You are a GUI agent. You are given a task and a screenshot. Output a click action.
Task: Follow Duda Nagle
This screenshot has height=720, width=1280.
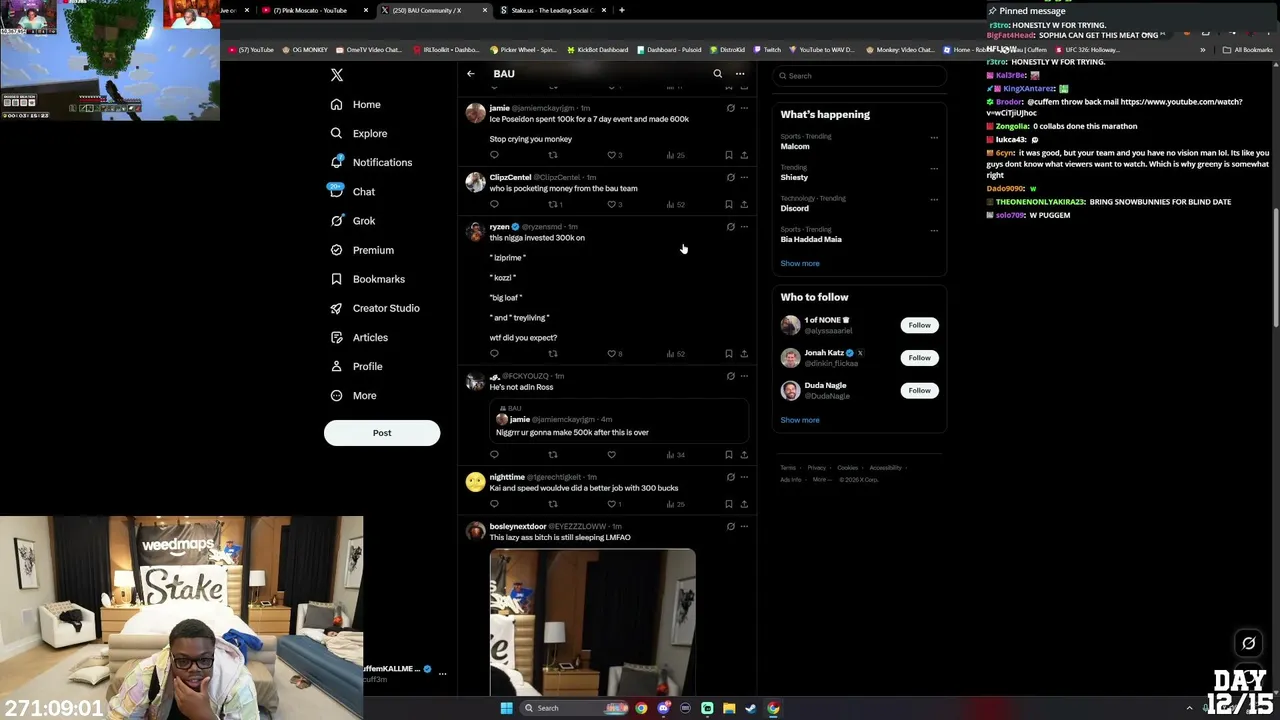pos(919,390)
